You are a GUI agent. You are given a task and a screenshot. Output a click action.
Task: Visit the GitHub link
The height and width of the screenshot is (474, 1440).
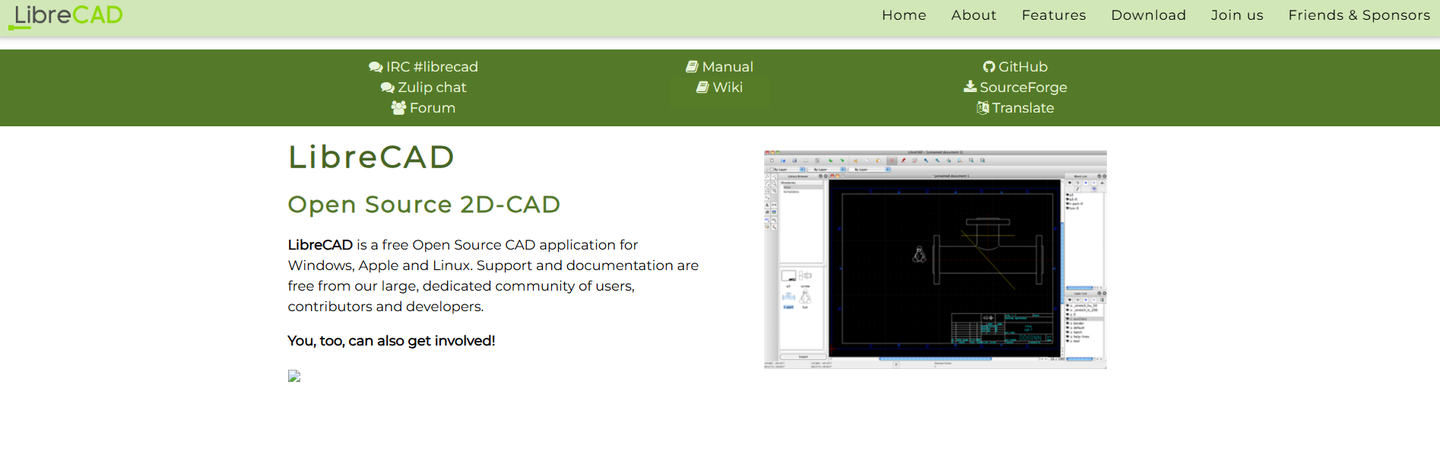coord(1015,67)
